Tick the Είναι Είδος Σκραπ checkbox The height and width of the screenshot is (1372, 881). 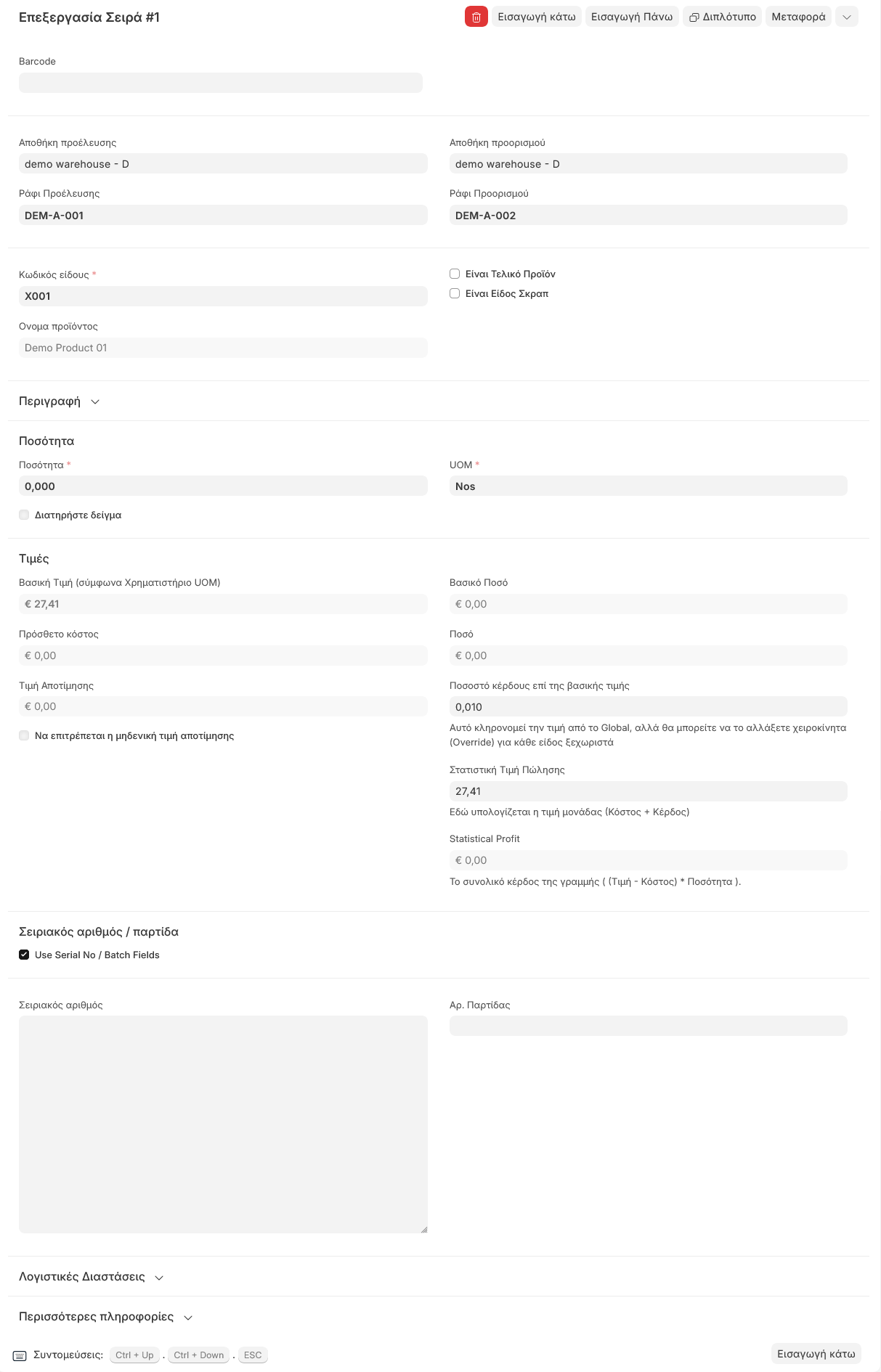[x=455, y=293]
